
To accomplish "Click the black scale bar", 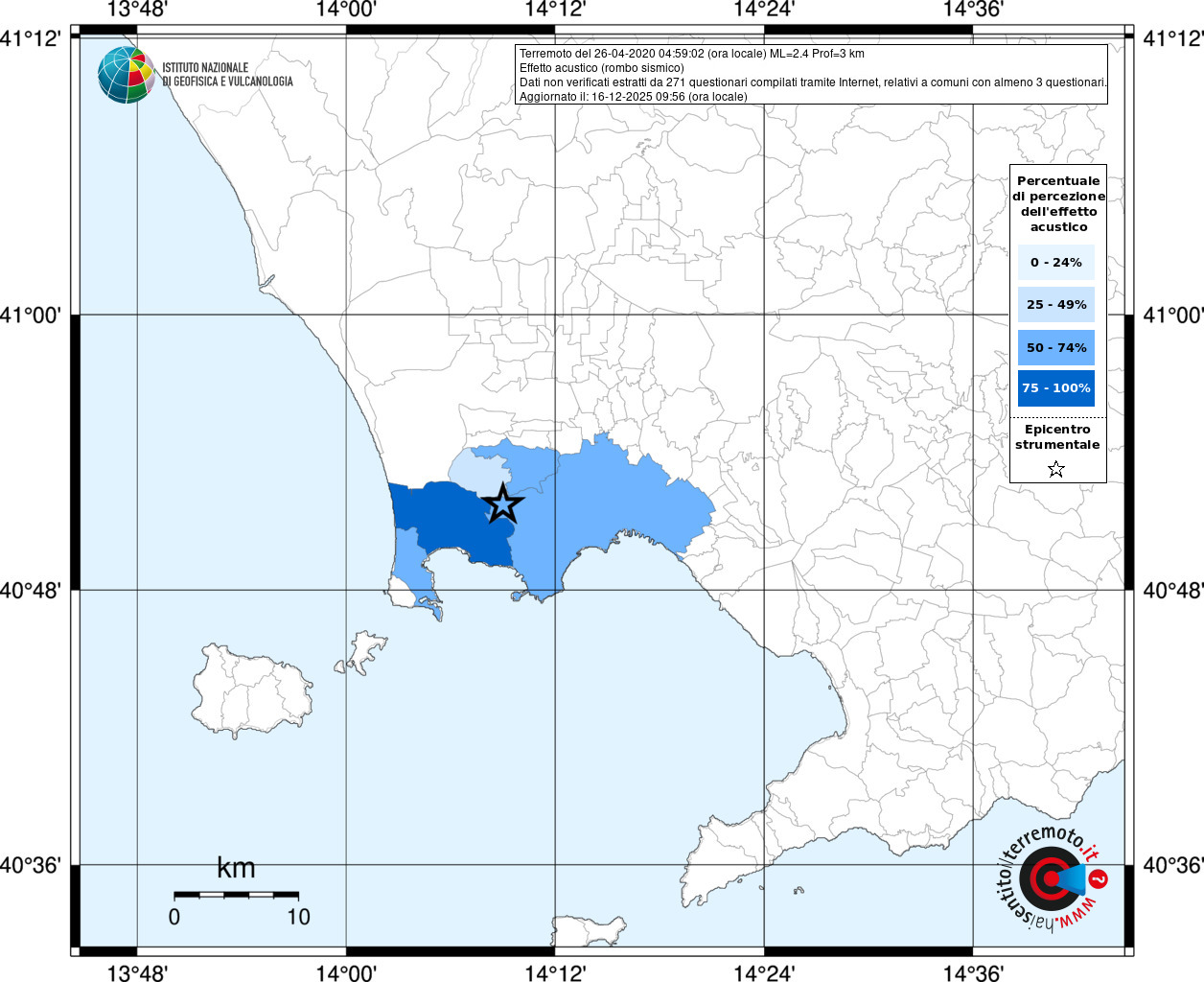I will coord(236,895).
